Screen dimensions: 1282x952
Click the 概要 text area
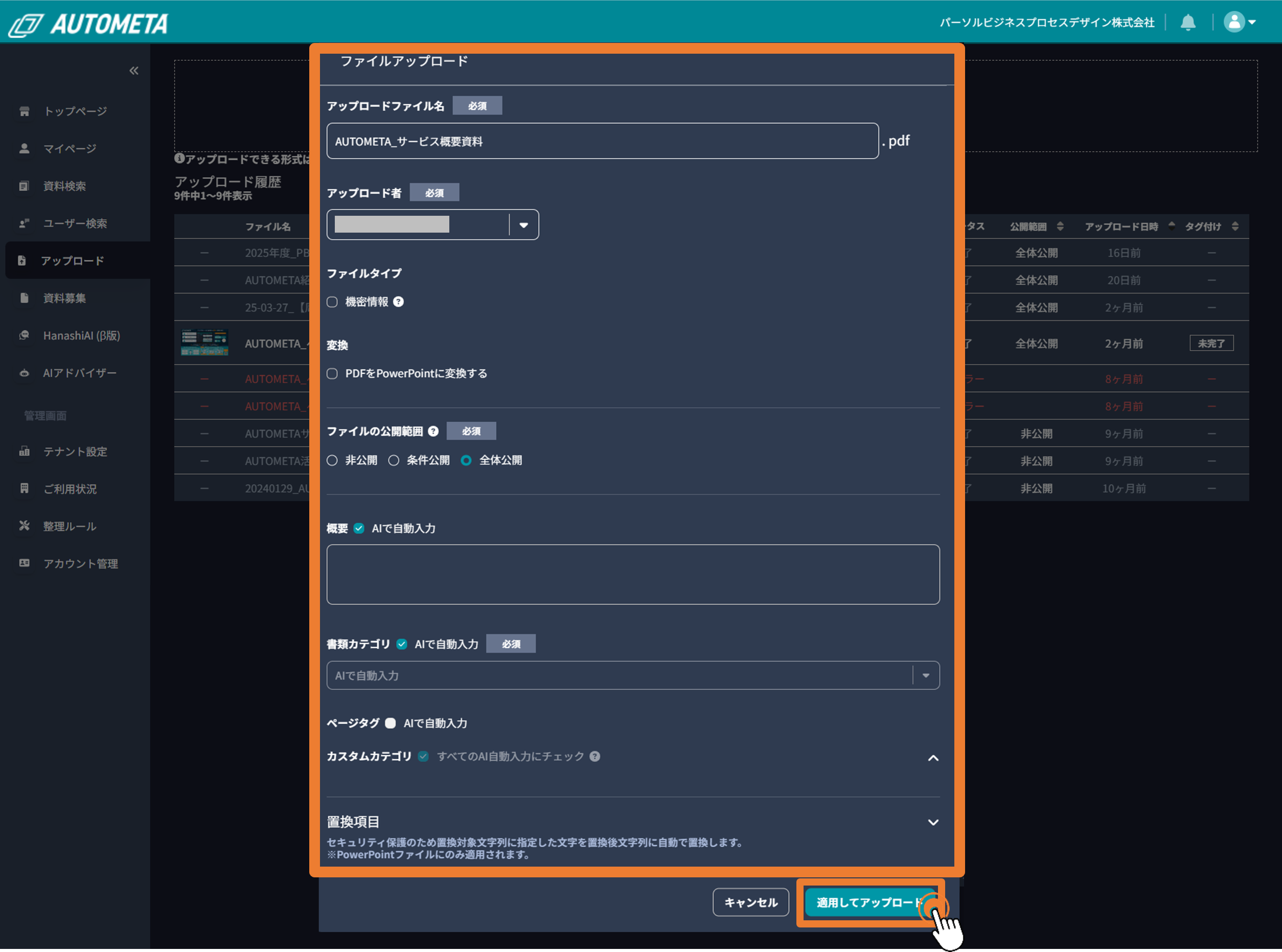tap(633, 575)
